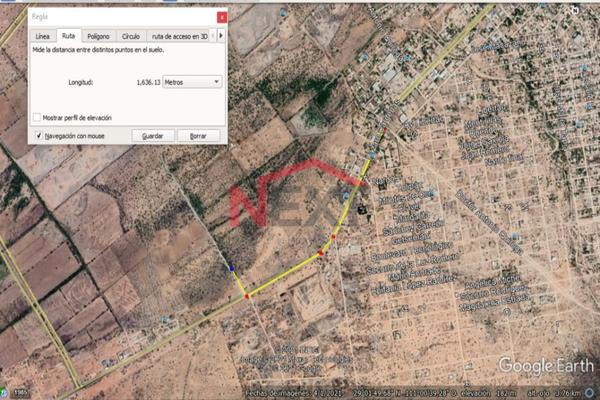This screenshot has width=600, height=400.
Task: Open the Metros units dropdown
Action: pos(192,82)
